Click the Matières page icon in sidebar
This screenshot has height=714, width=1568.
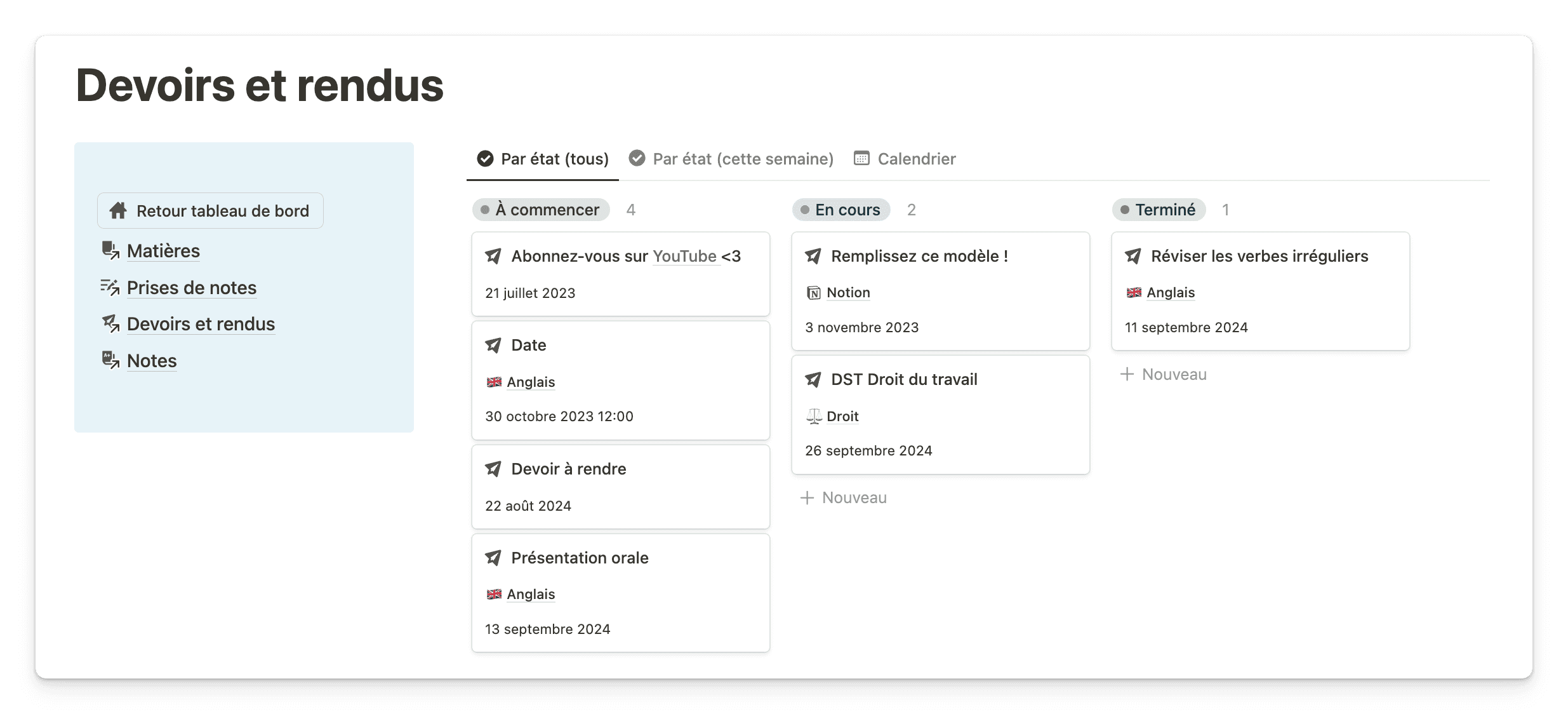click(110, 250)
